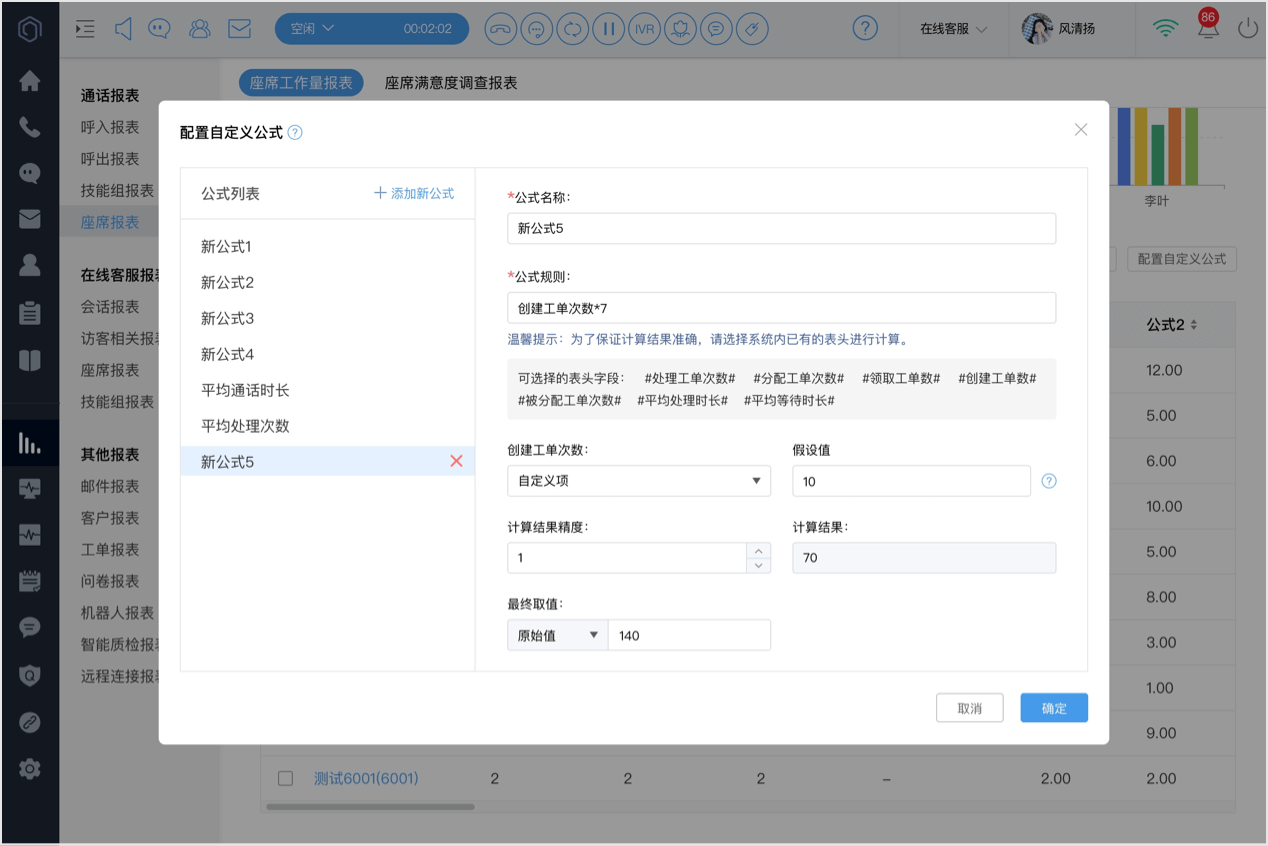Image resolution: width=1268 pixels, height=846 pixels.
Task: Open the 原始值 dropdown under 最终取值
Action: tap(557, 635)
